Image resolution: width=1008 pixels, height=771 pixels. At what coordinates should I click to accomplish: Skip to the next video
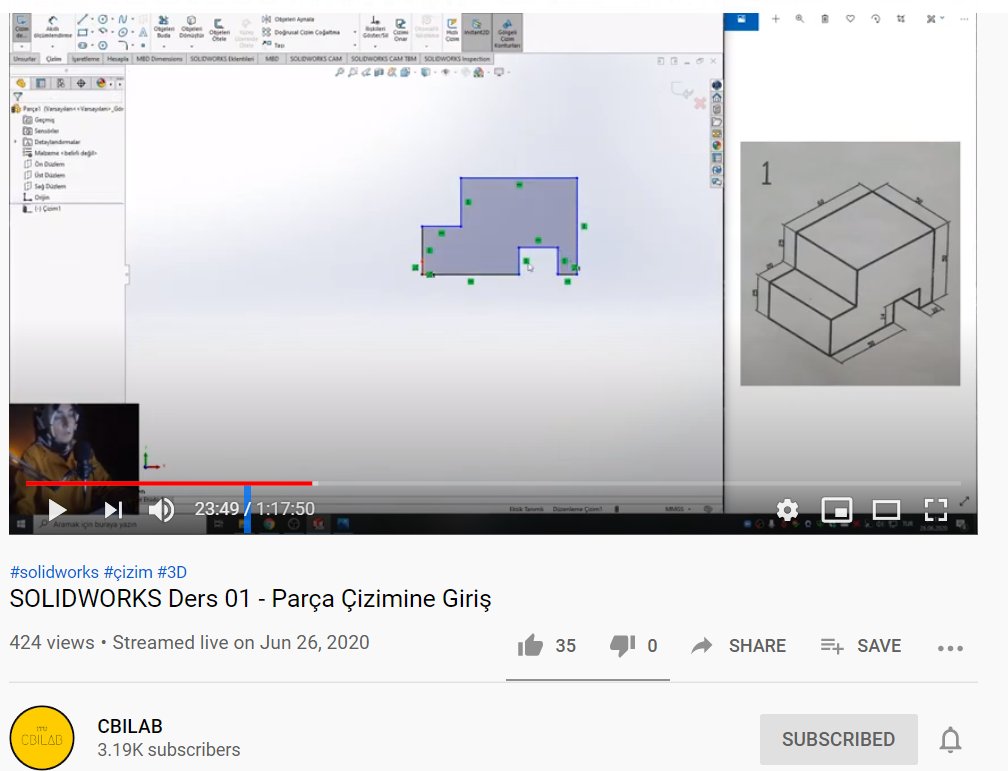pos(113,510)
